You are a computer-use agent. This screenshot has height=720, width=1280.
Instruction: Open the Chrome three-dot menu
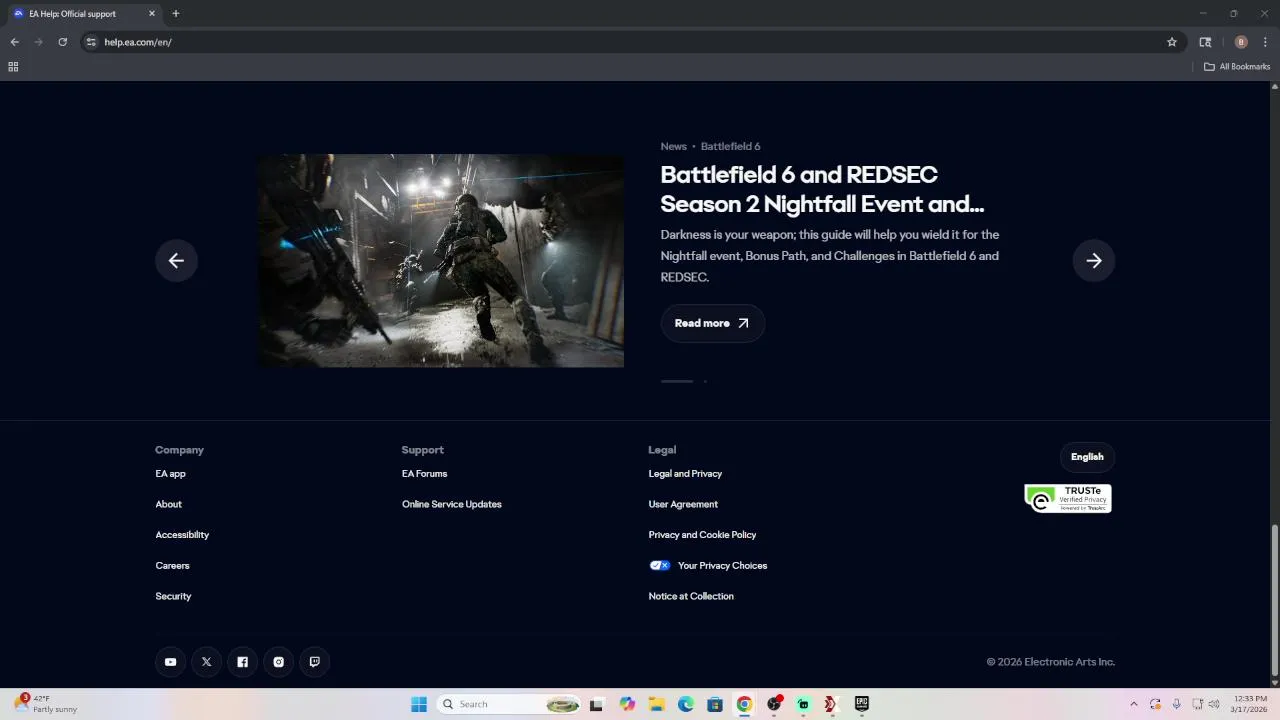tap(1266, 42)
